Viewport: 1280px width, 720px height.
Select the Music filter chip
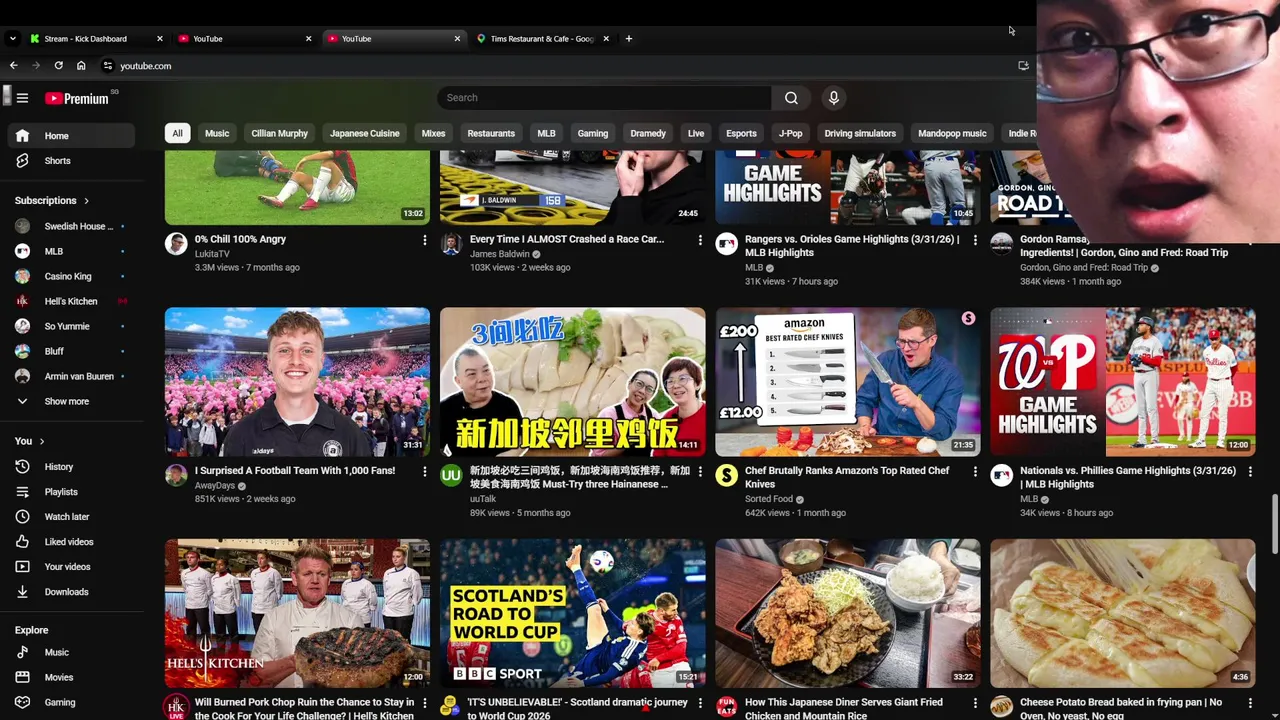[x=217, y=133]
